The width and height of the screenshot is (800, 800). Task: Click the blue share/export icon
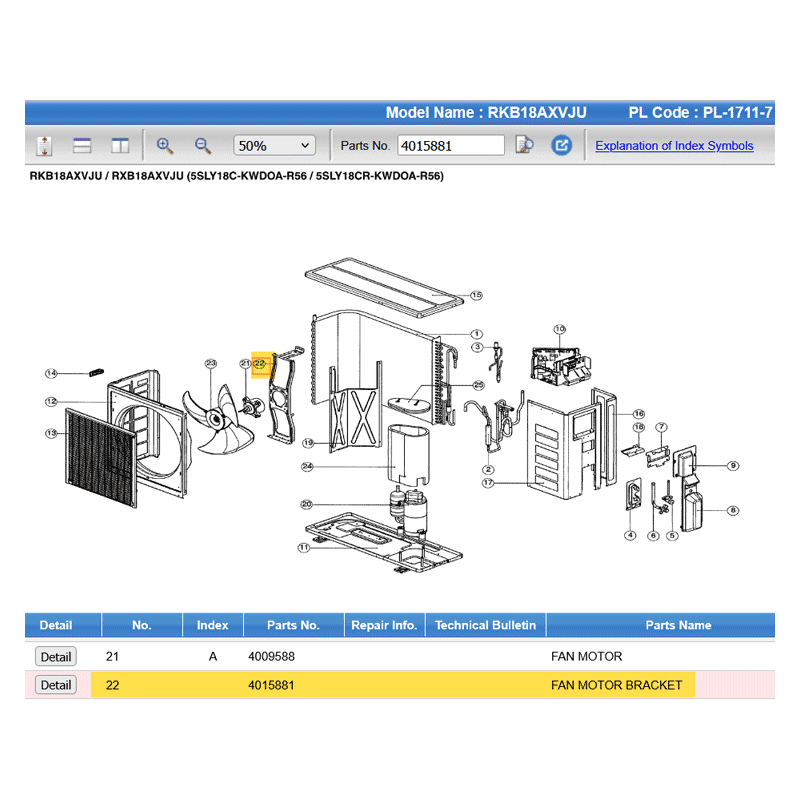coord(562,146)
